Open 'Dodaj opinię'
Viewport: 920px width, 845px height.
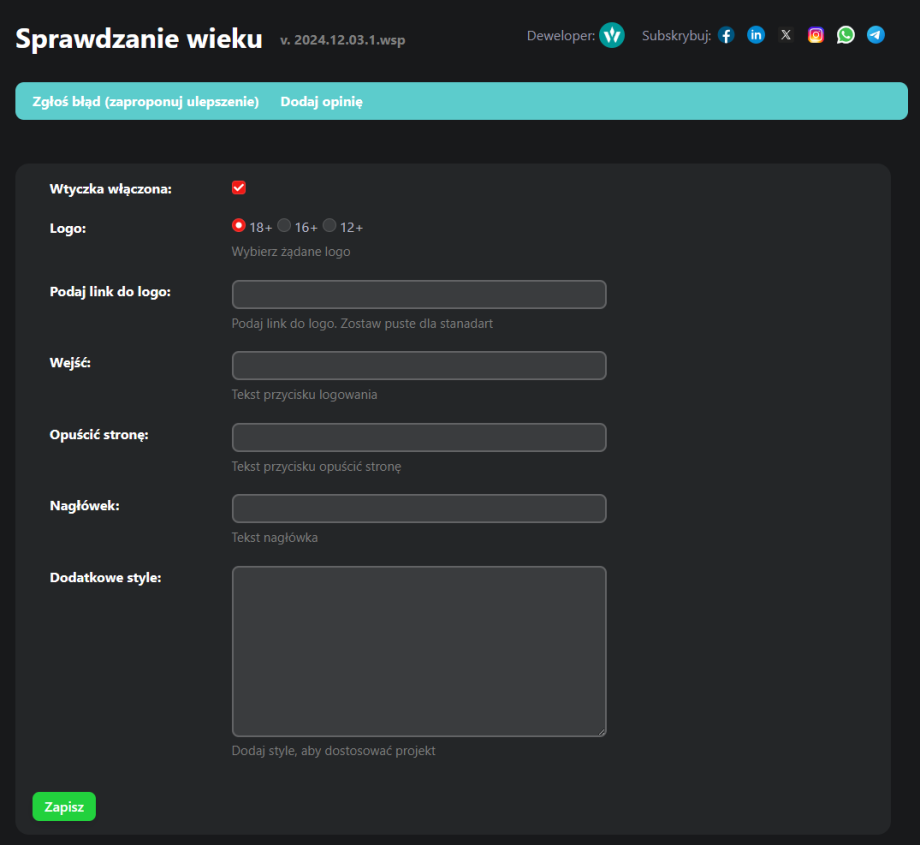click(x=321, y=101)
